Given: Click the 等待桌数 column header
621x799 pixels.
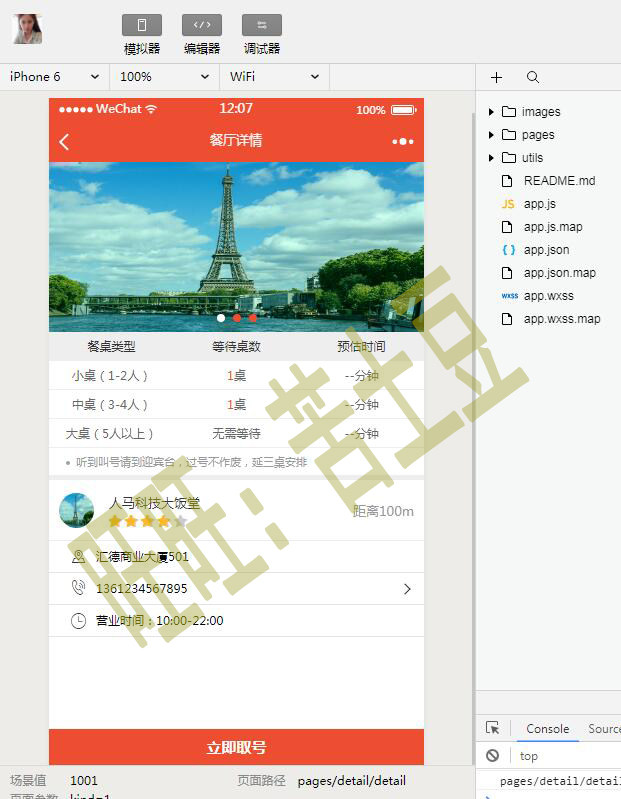Looking at the screenshot, I should coord(236,347).
